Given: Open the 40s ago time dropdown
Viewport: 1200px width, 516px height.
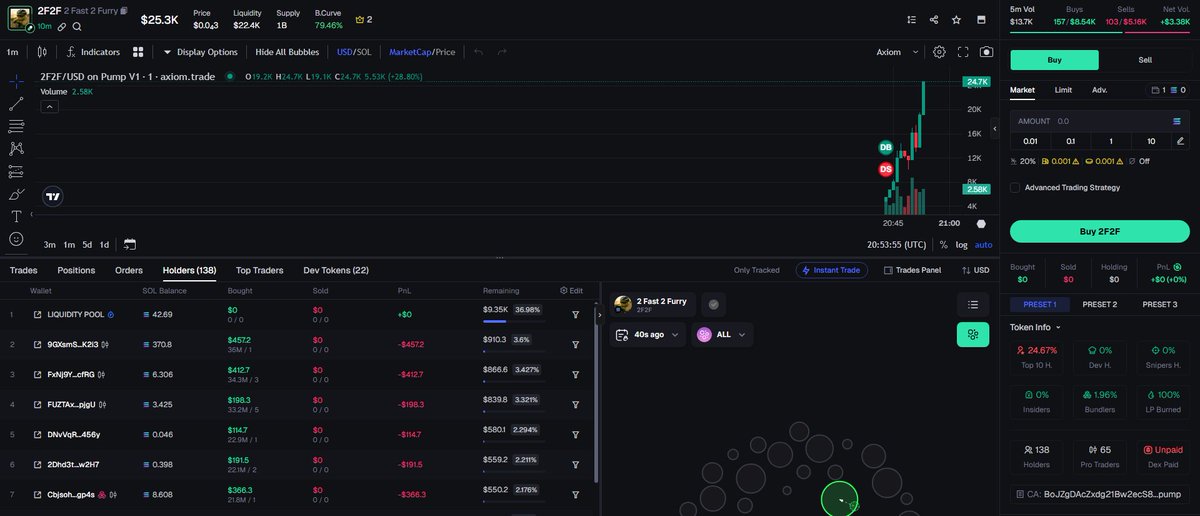Looking at the screenshot, I should [x=648, y=335].
